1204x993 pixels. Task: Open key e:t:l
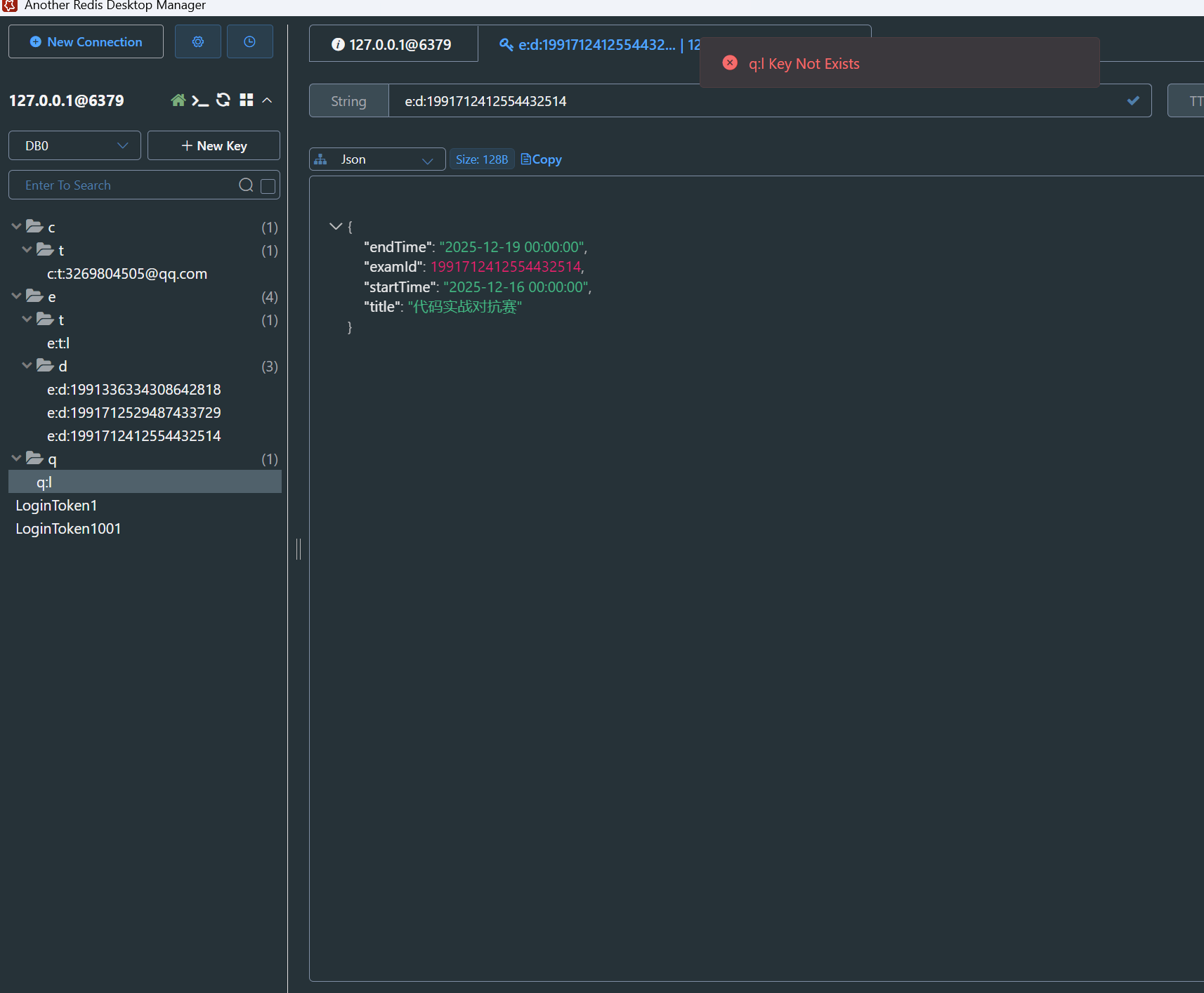click(58, 343)
